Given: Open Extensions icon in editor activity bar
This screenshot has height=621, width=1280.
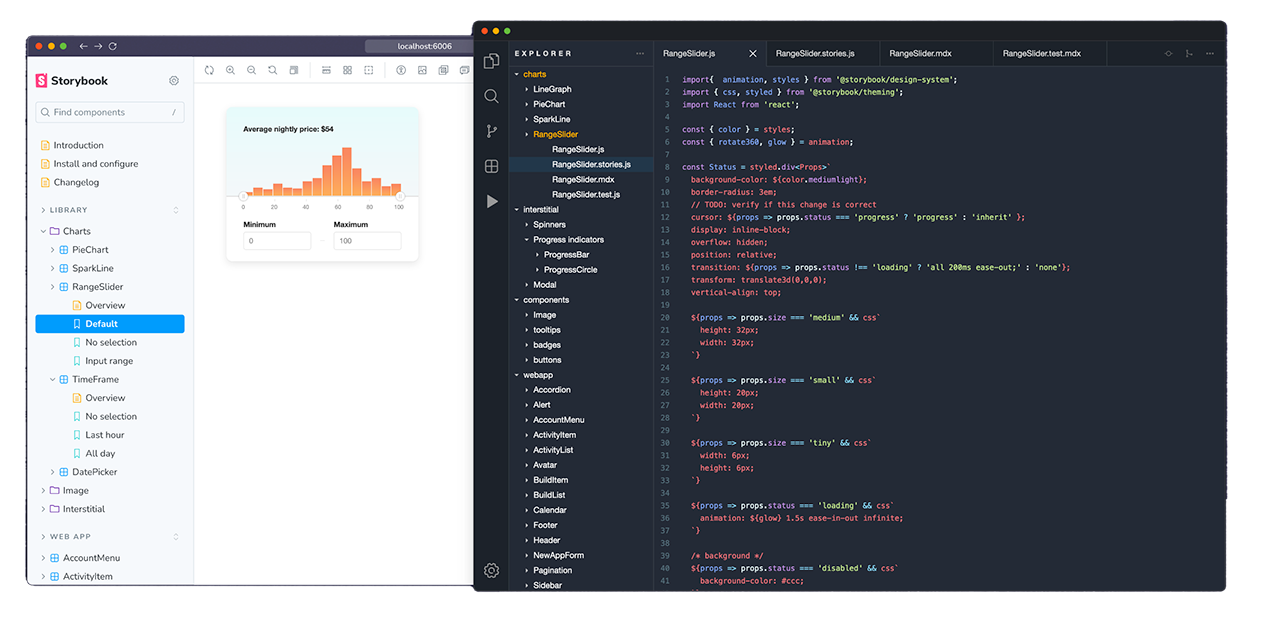Looking at the screenshot, I should tap(491, 166).
